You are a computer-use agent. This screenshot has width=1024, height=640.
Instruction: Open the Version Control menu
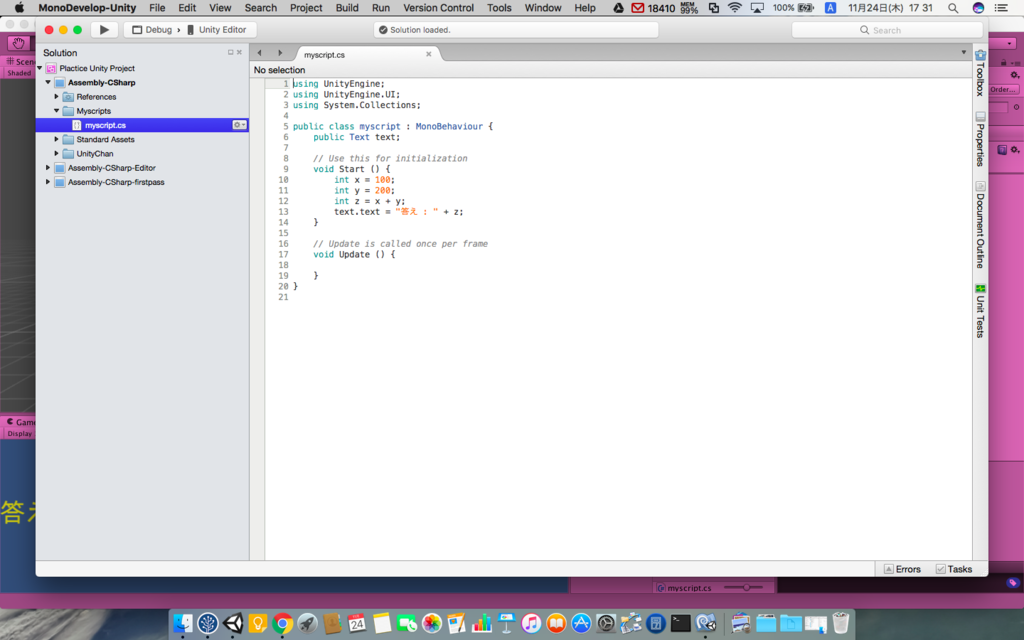438,8
